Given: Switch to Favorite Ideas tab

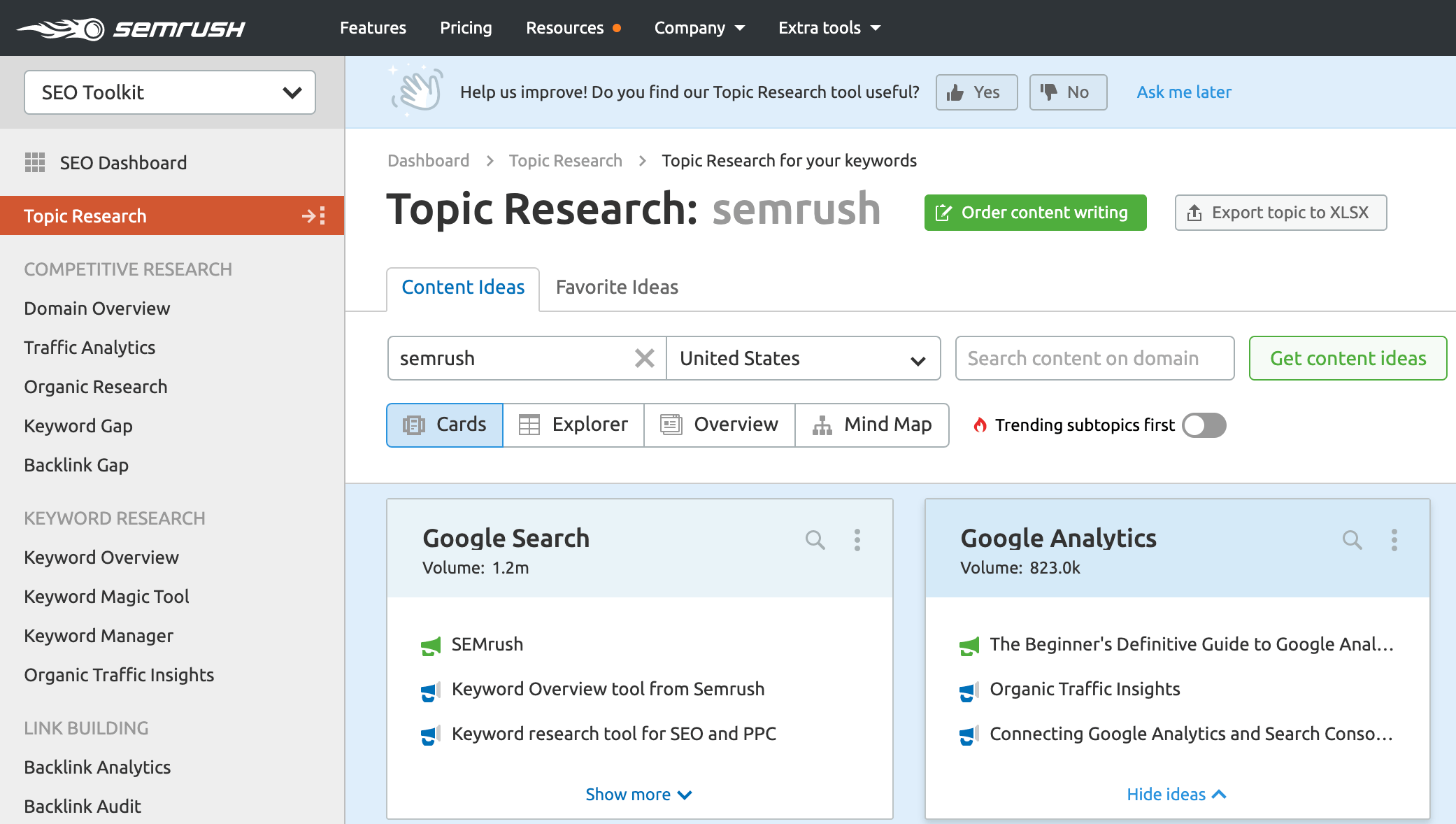Looking at the screenshot, I should click(x=617, y=287).
